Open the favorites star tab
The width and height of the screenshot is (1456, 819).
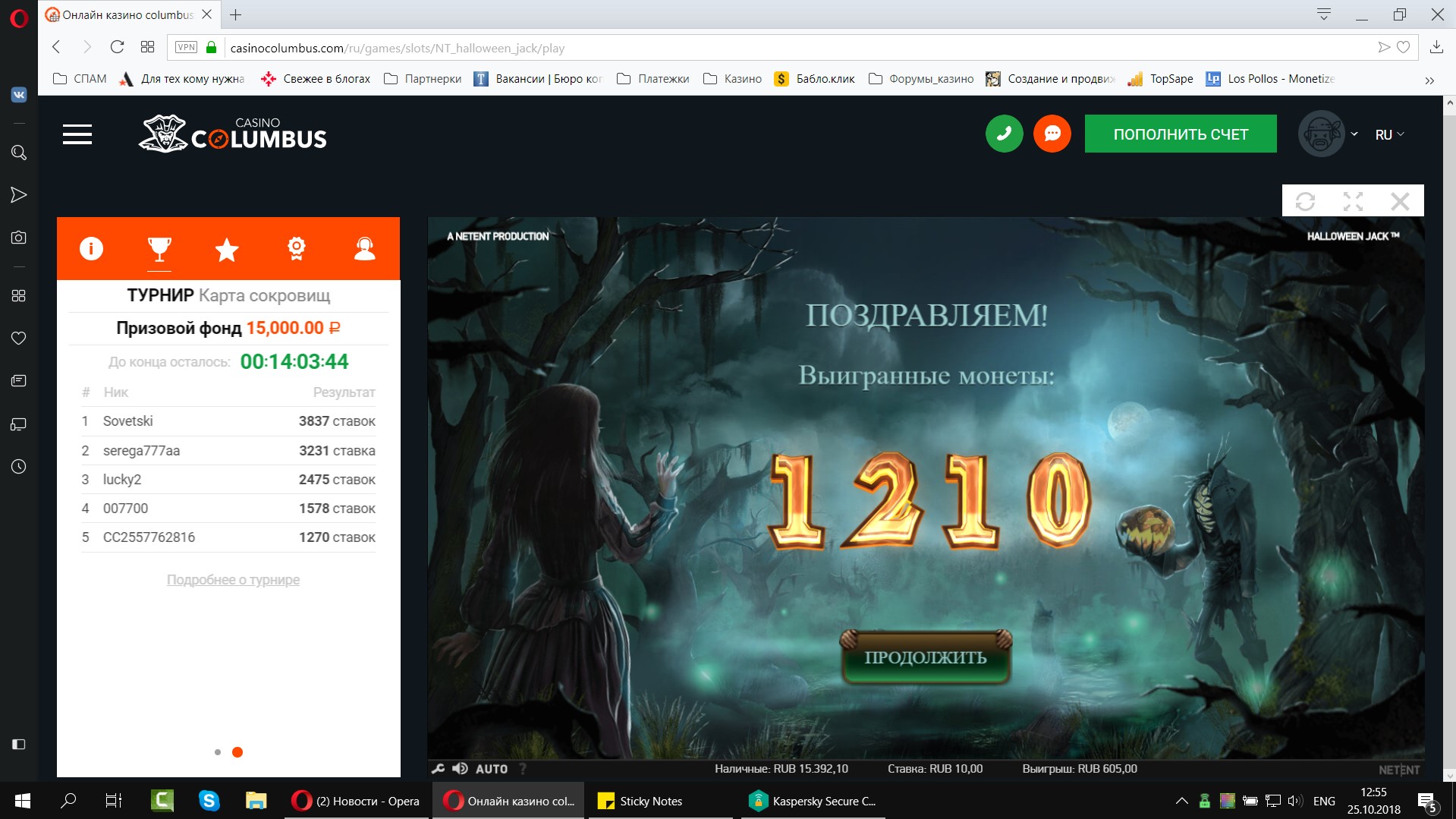(227, 248)
